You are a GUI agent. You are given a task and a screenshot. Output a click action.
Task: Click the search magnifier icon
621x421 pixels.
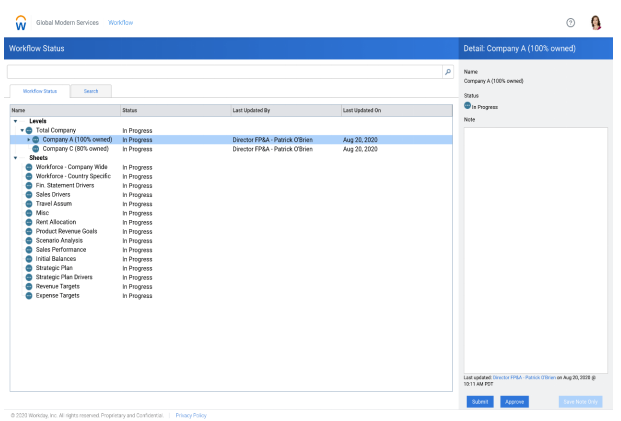(x=448, y=72)
